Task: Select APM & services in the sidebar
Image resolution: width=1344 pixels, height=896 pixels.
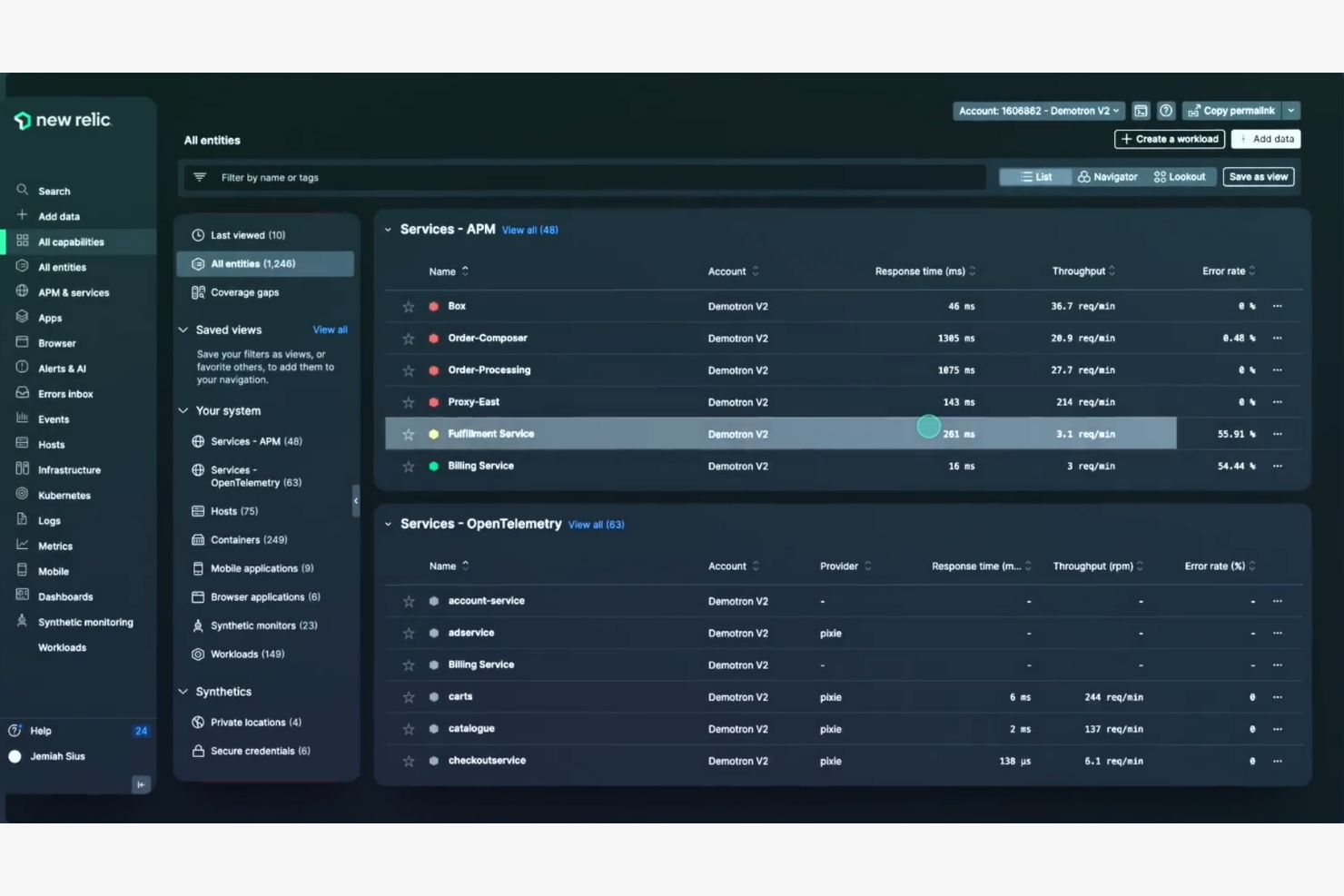Action: point(72,292)
